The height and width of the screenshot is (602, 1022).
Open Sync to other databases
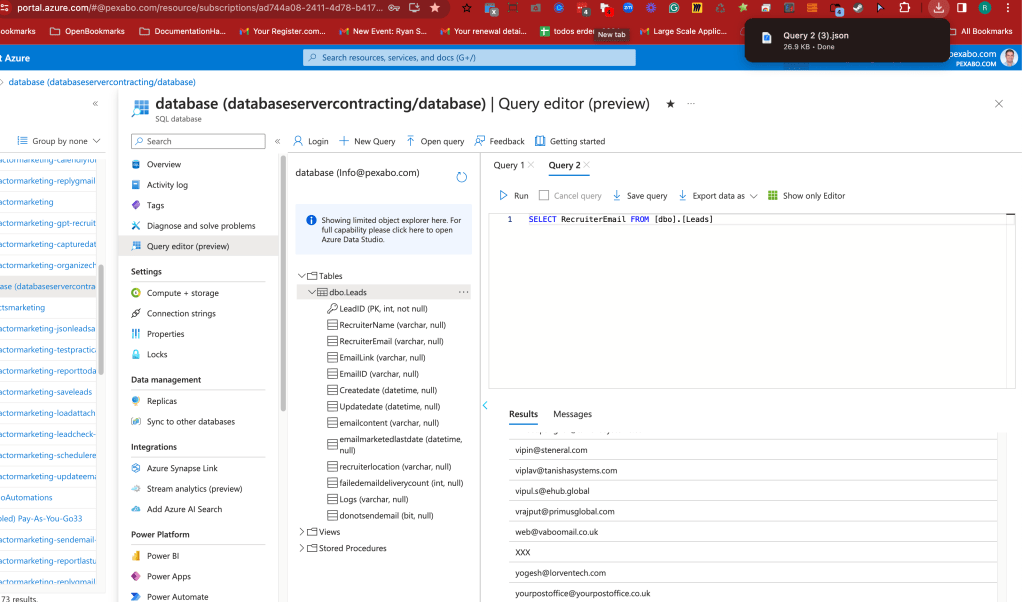pyautogui.click(x=190, y=422)
